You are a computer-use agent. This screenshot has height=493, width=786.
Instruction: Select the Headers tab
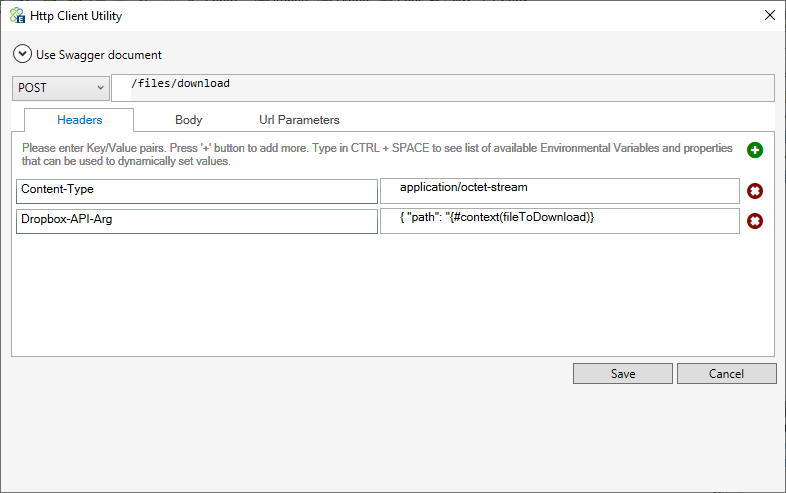click(79, 120)
